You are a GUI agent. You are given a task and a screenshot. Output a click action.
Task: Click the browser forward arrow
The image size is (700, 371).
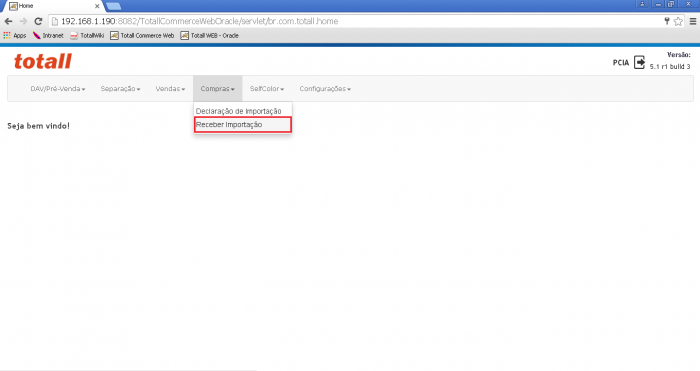tap(23, 21)
